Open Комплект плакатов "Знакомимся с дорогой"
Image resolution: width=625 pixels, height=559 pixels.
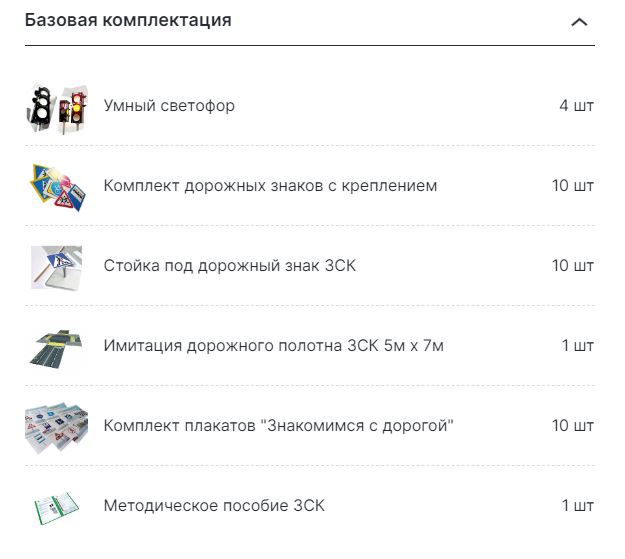[x=279, y=426]
